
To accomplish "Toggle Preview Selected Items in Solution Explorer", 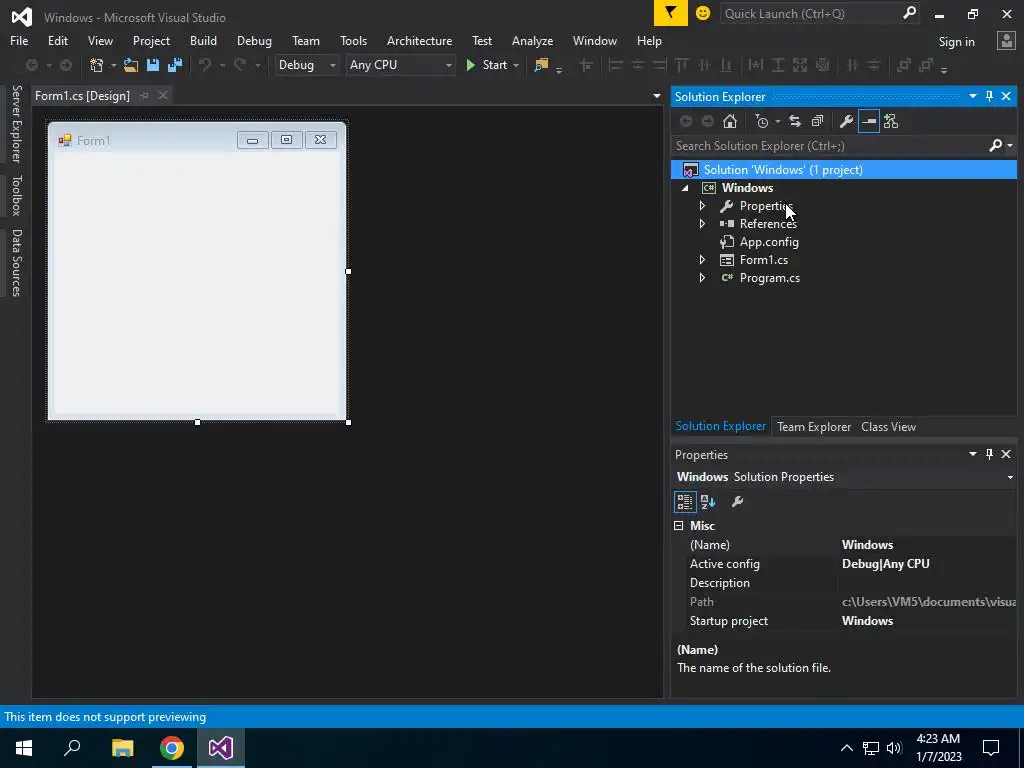I will point(869,121).
